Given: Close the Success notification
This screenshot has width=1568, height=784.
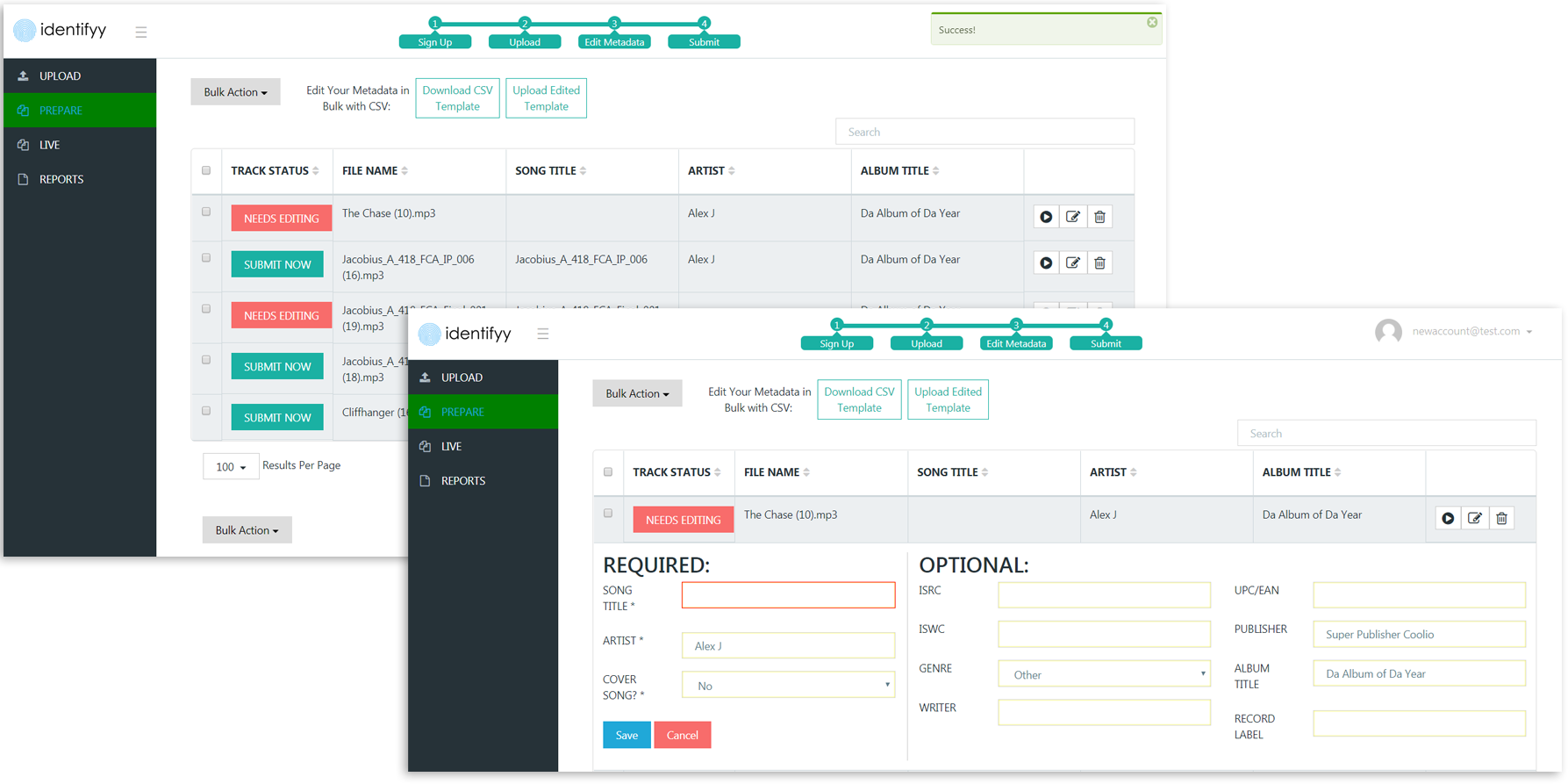Looking at the screenshot, I should [x=1152, y=23].
